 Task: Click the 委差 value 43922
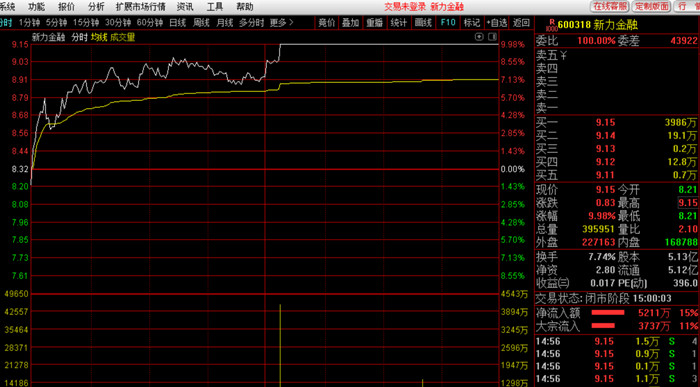point(684,41)
